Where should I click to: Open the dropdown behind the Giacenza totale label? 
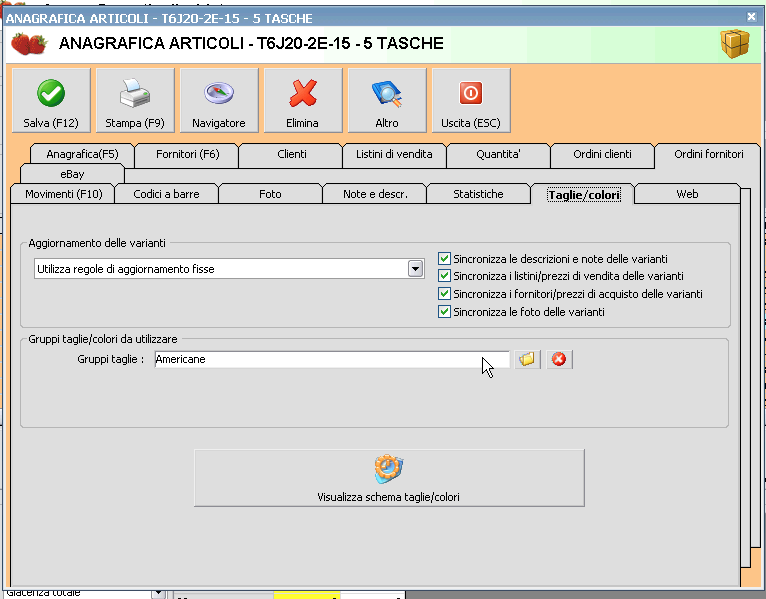158,593
